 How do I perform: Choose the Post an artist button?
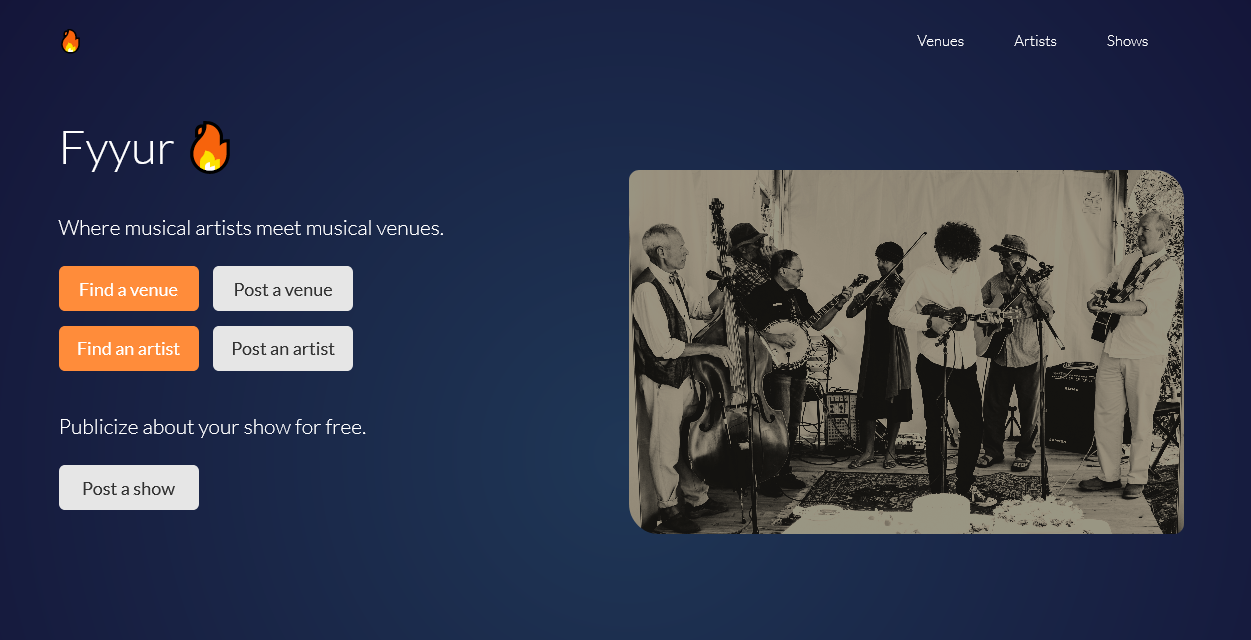point(283,348)
